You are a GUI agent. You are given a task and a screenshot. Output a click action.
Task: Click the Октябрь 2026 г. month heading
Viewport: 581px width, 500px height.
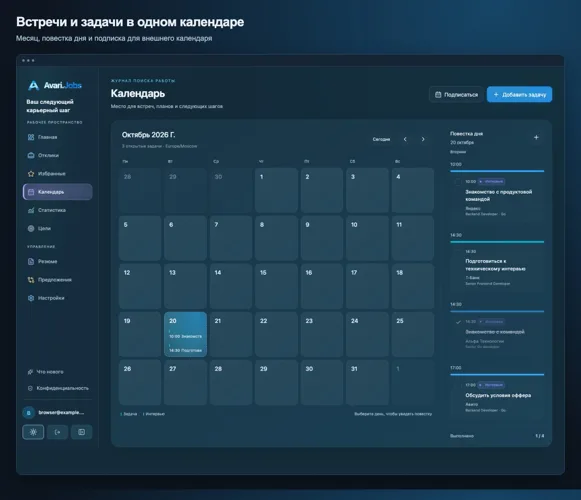[148, 135]
